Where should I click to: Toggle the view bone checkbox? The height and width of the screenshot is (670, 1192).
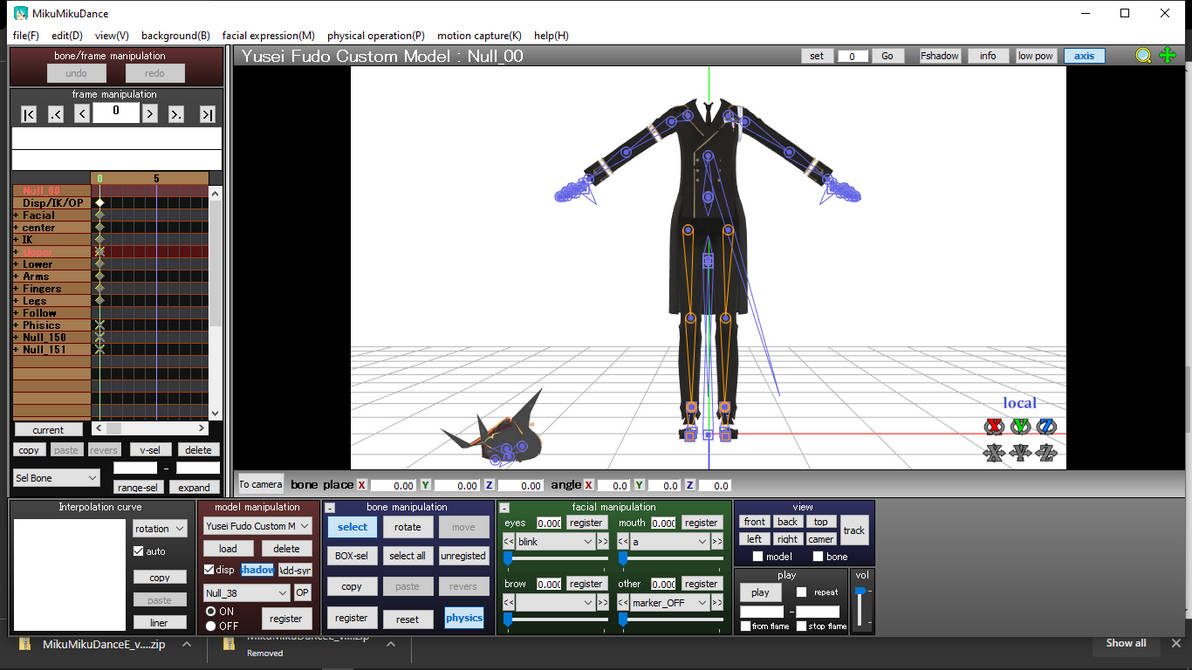tap(817, 557)
